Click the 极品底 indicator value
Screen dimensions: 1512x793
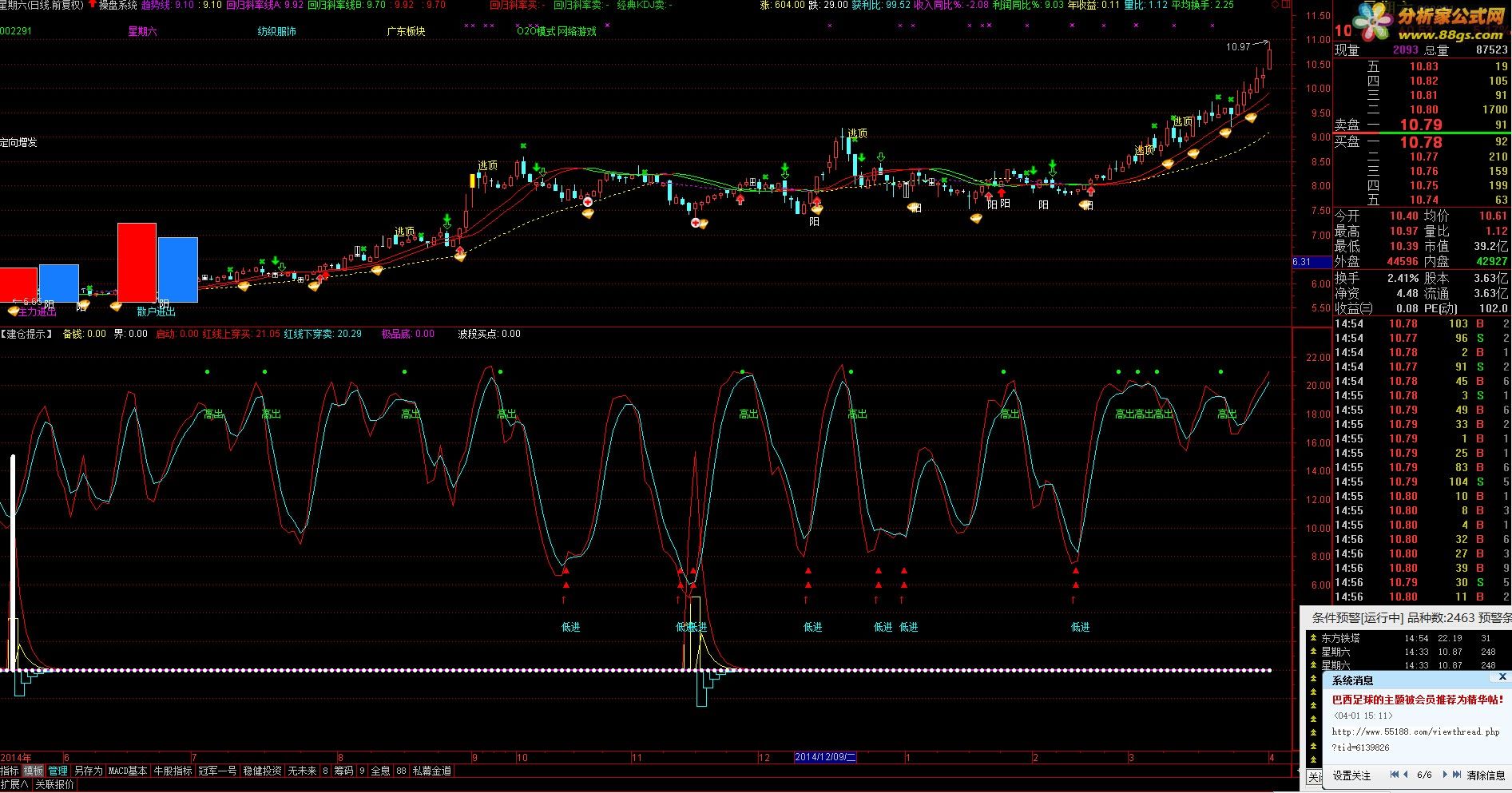[407, 334]
